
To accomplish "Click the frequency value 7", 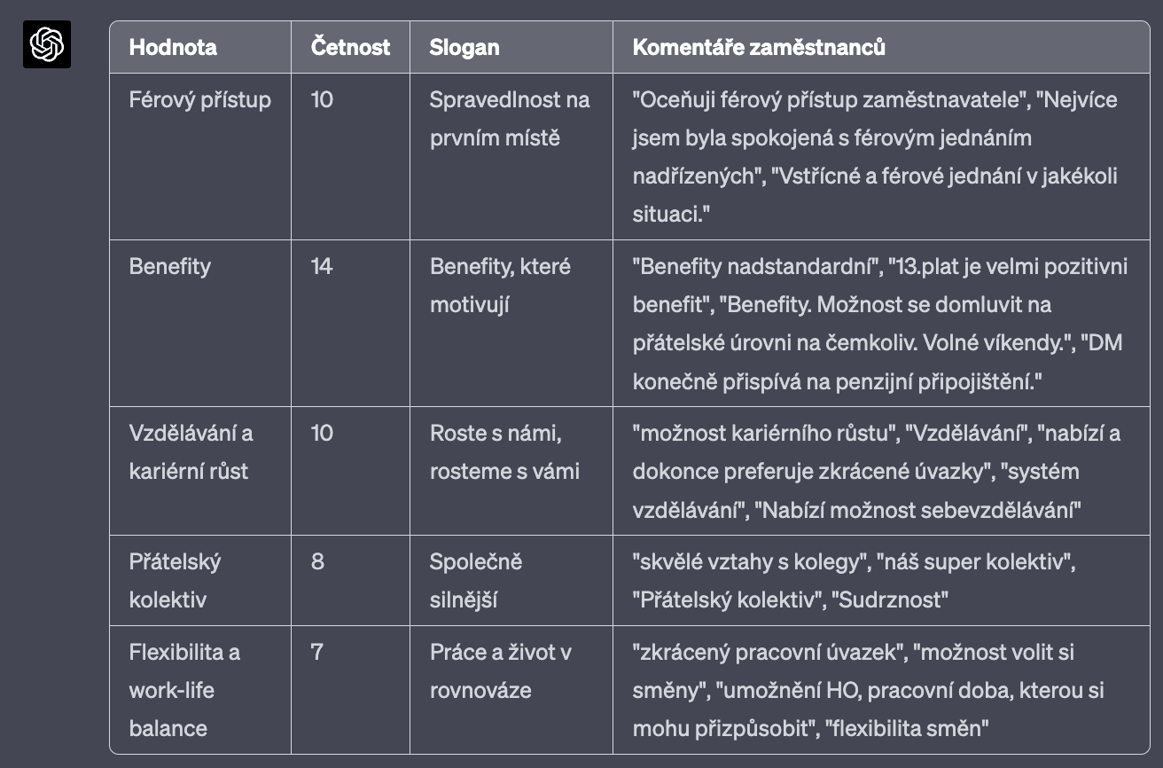I will click(x=317, y=652).
